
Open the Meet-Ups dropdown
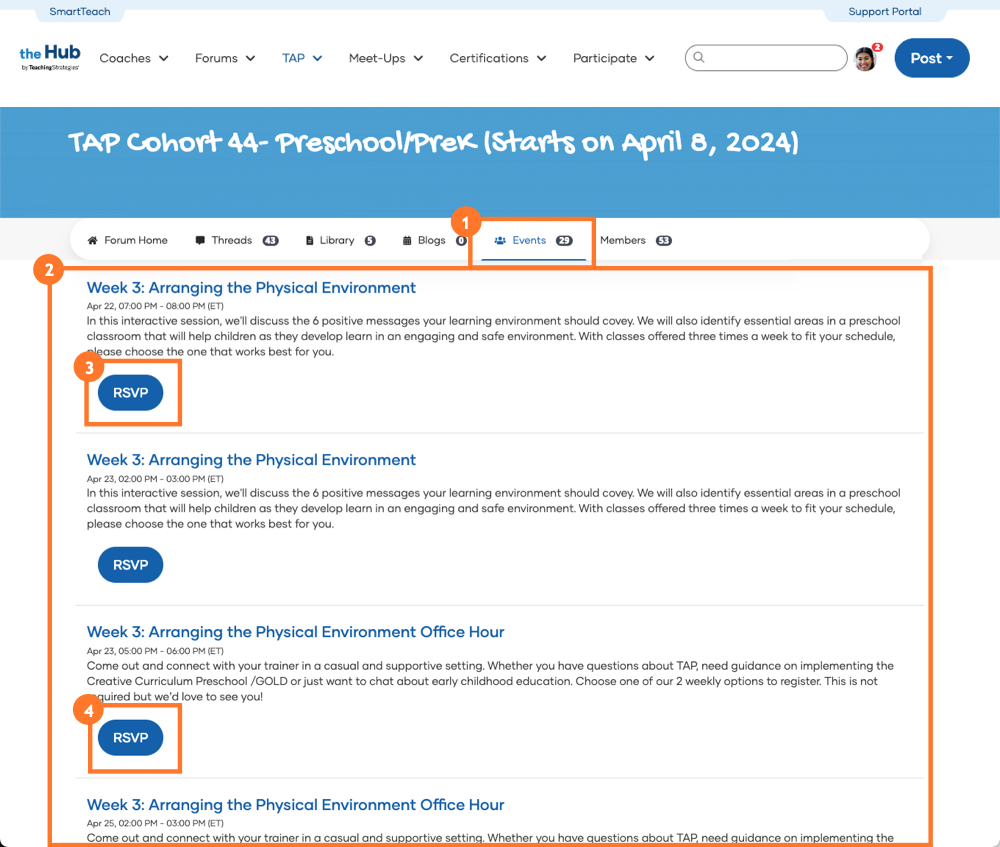pos(386,58)
